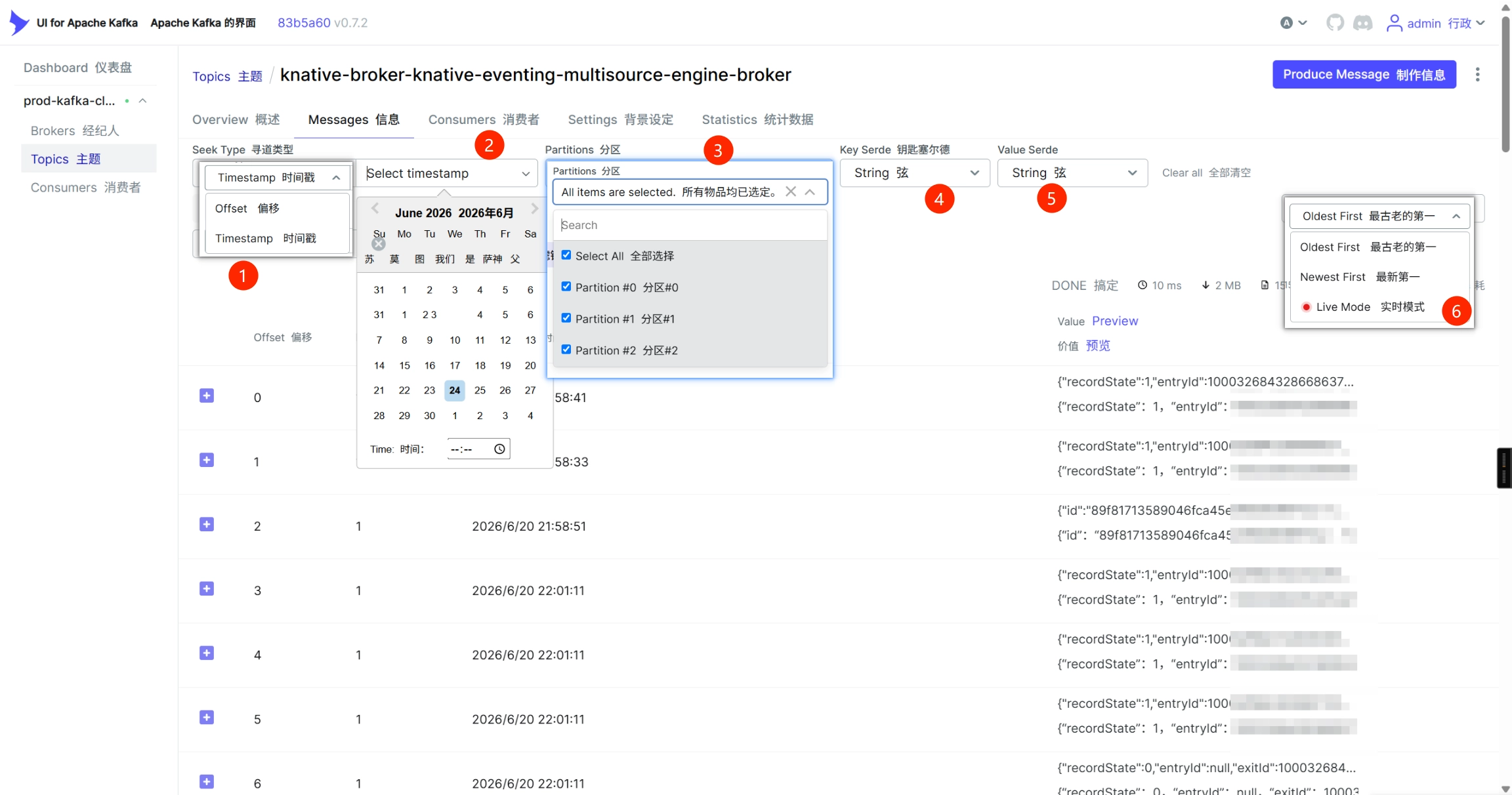Expand message row with offset 3
The image size is (1512, 795).
click(207, 588)
